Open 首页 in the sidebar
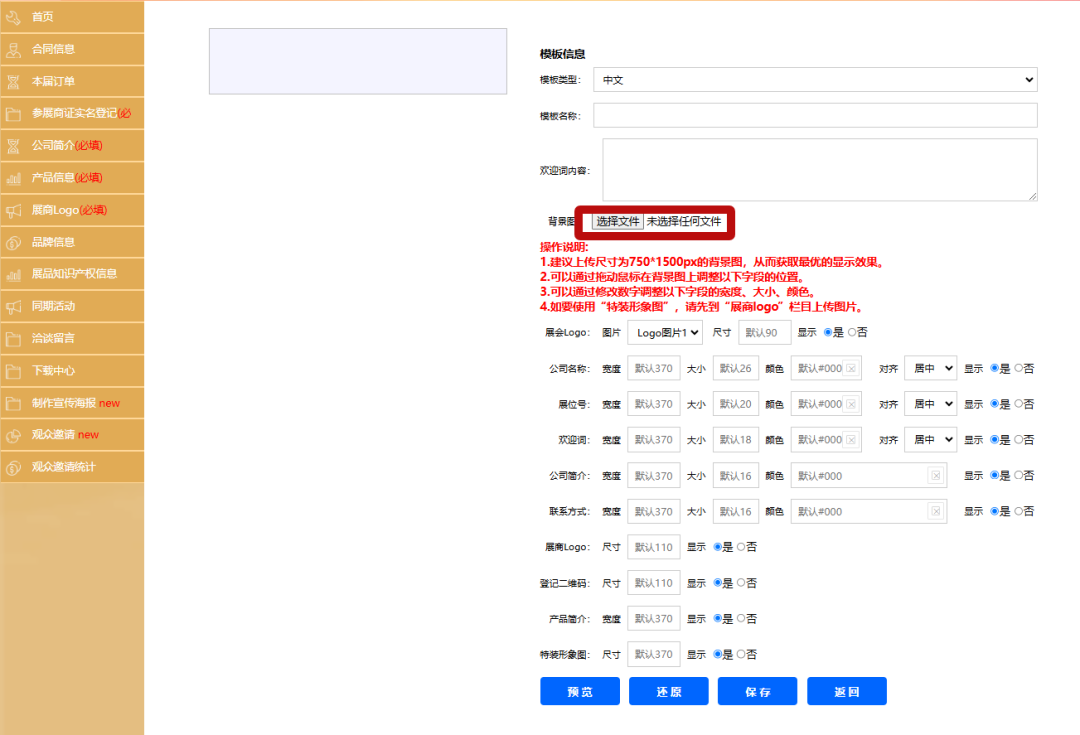The height and width of the screenshot is (735, 1080). pyautogui.click(x=72, y=17)
